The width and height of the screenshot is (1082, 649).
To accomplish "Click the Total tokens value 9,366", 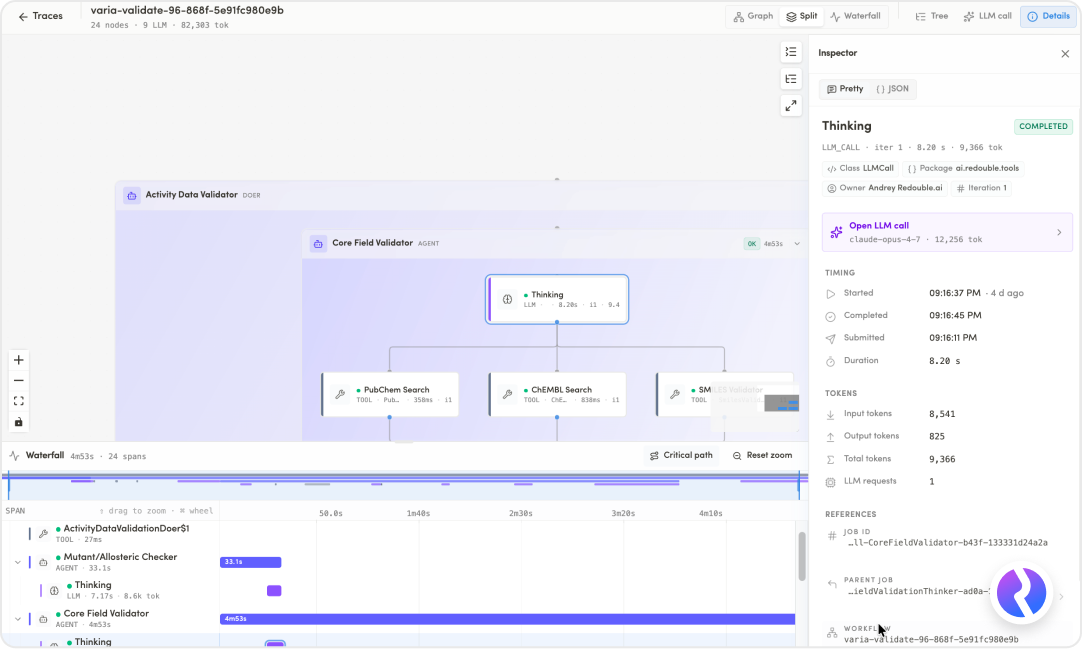I will coord(942,459).
